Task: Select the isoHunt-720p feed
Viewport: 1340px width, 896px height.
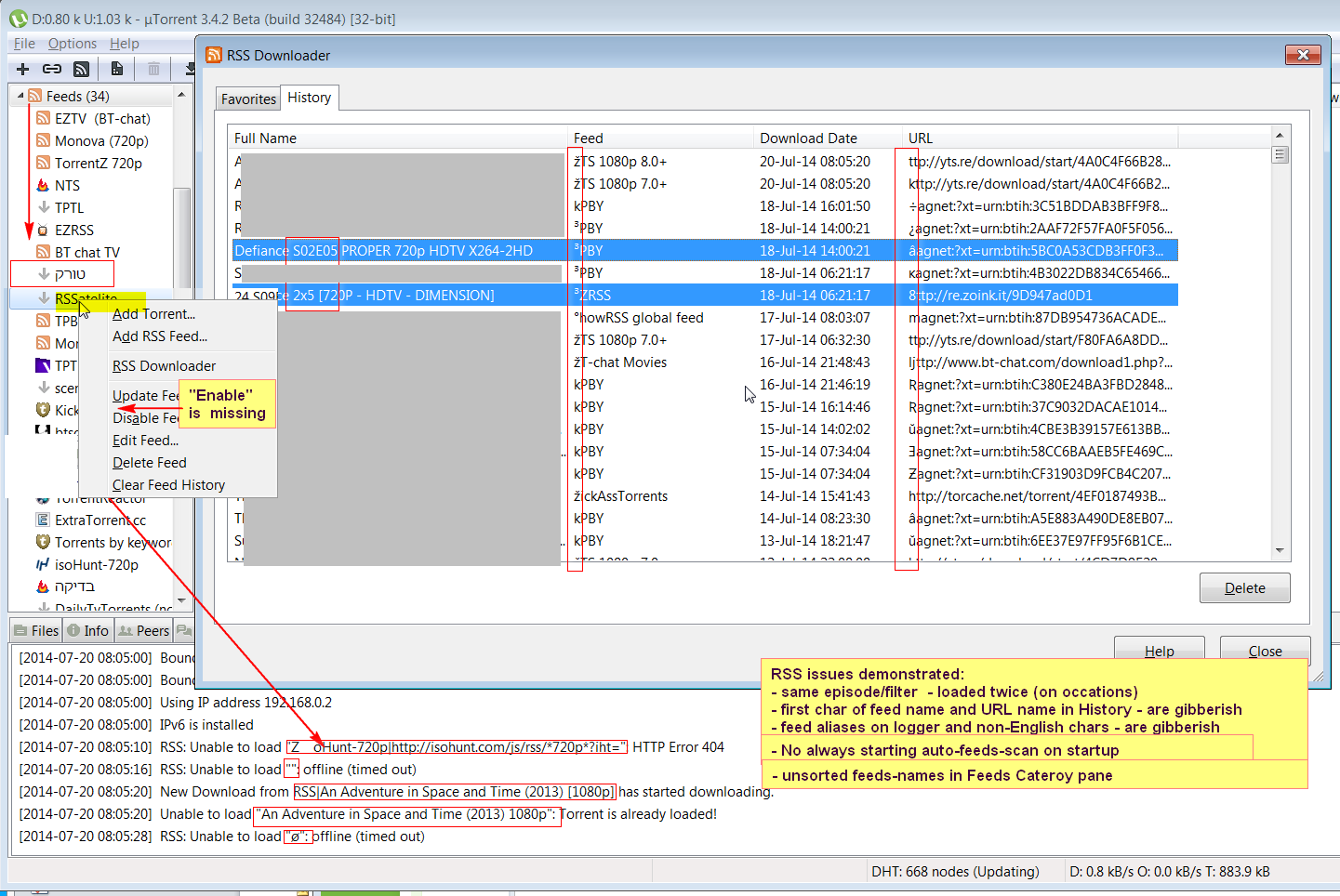Action: click(x=96, y=565)
